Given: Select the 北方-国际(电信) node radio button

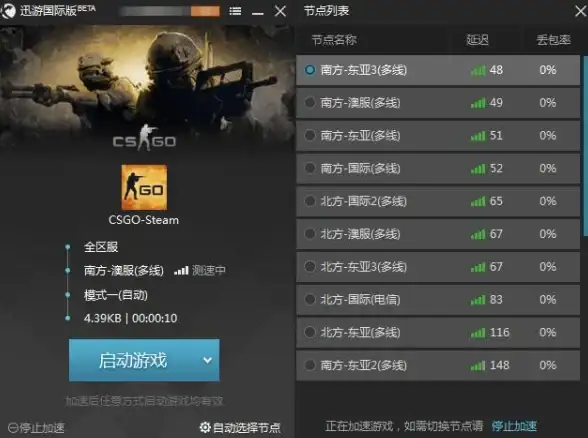Looking at the screenshot, I should (x=310, y=299).
